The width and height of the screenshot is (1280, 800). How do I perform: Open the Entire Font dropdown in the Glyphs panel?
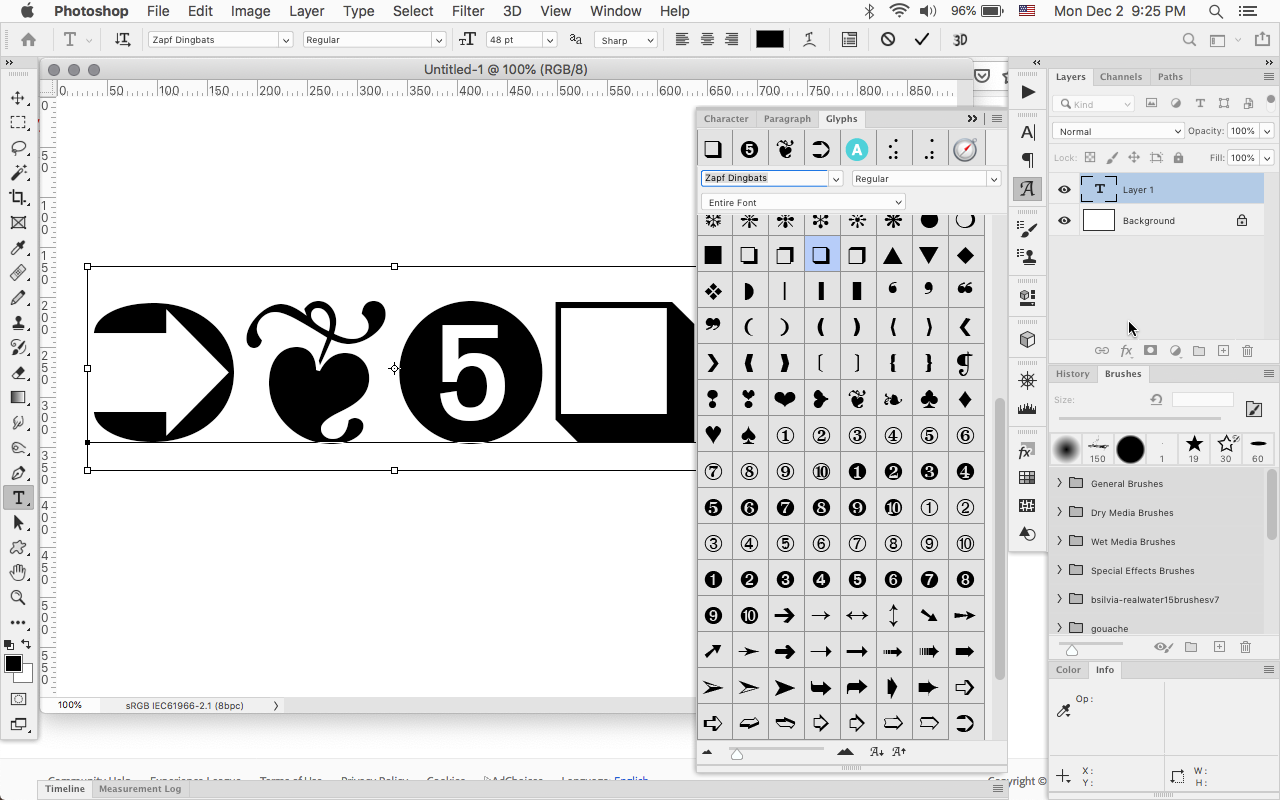pyautogui.click(x=803, y=202)
